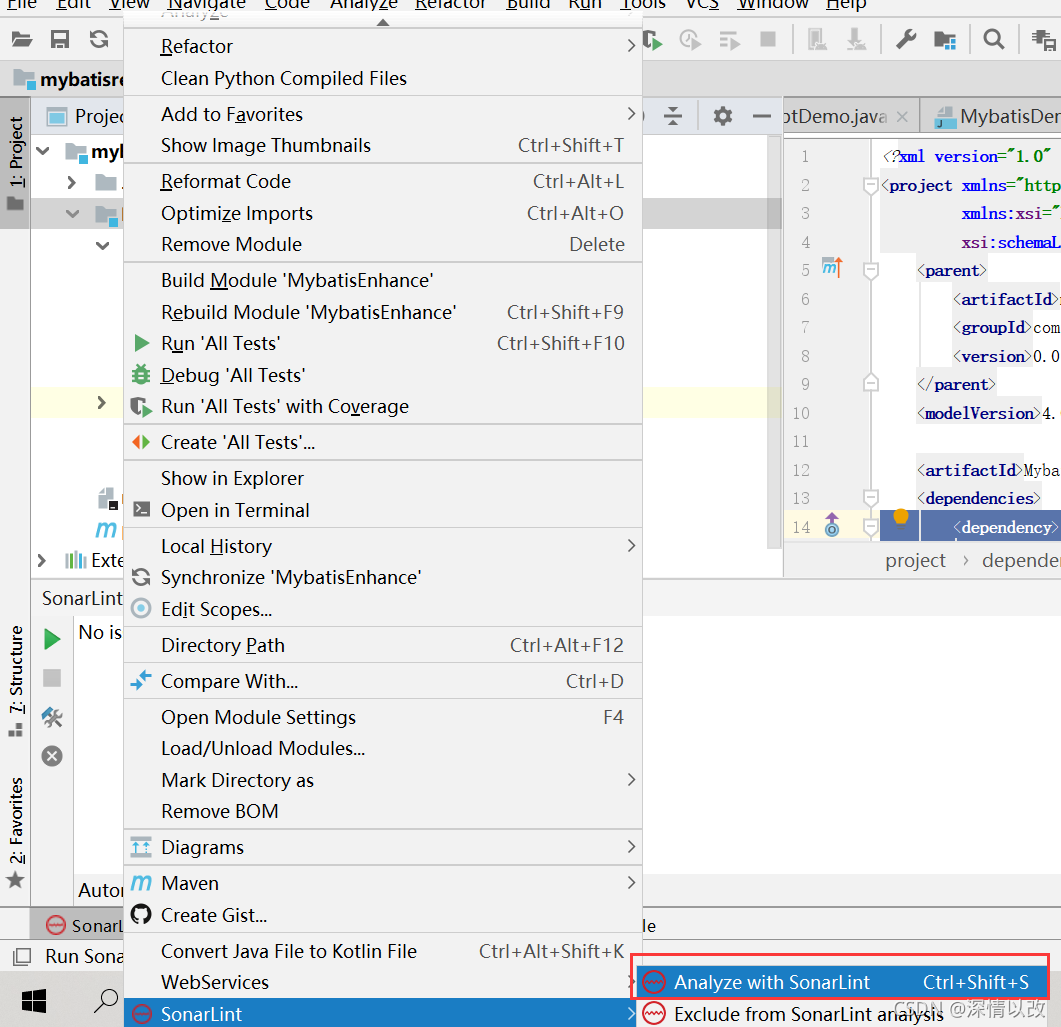
Task: Click the Run with Coverage toolbar icon
Action: click(x=652, y=40)
